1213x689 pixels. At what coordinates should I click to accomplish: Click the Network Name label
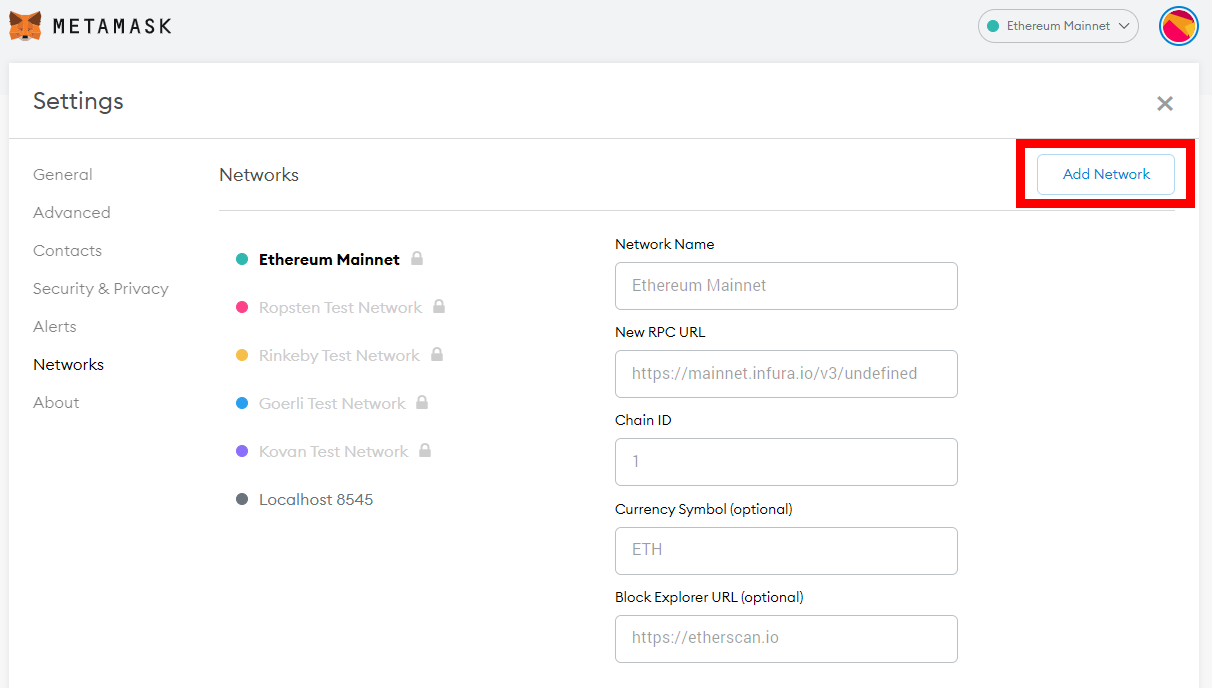click(664, 244)
